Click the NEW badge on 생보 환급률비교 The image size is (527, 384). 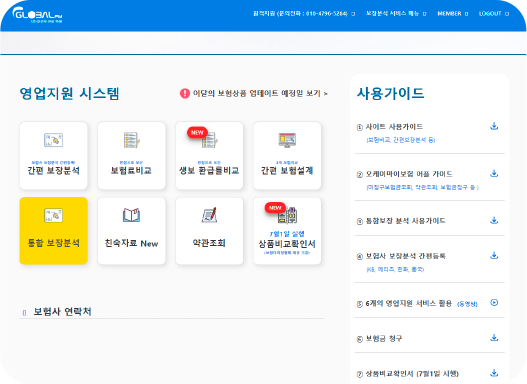(x=197, y=132)
